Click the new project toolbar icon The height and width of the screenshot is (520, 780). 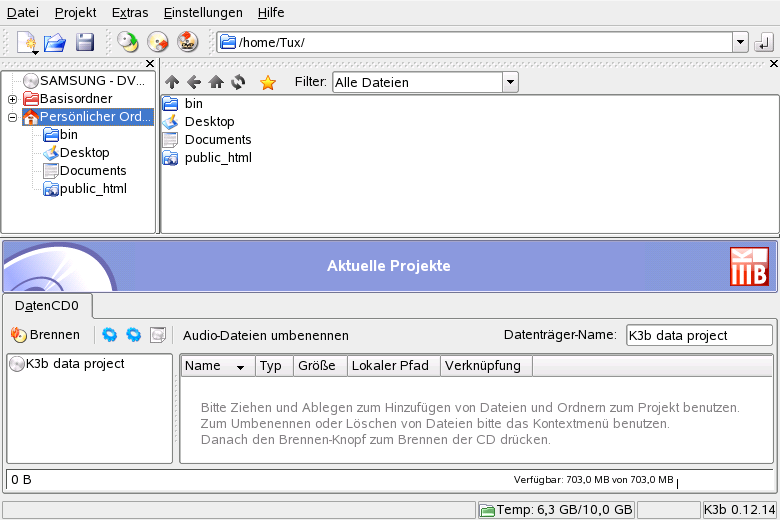click(x=26, y=42)
